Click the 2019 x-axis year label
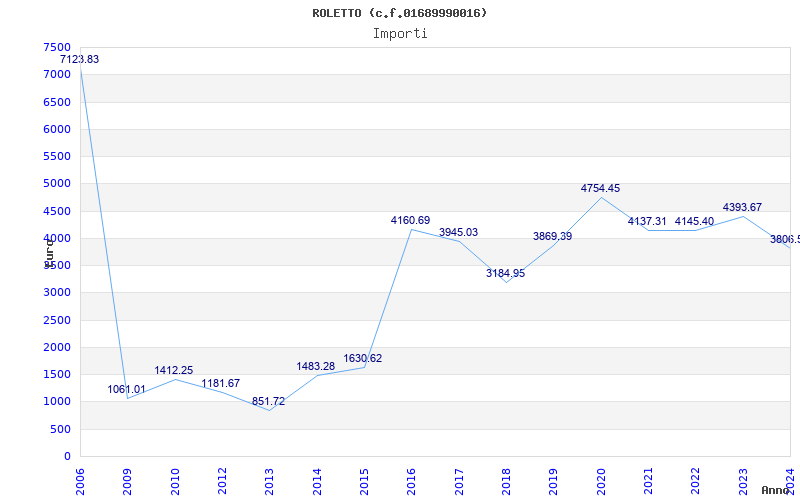The height and width of the screenshot is (500, 800). pyautogui.click(x=554, y=481)
